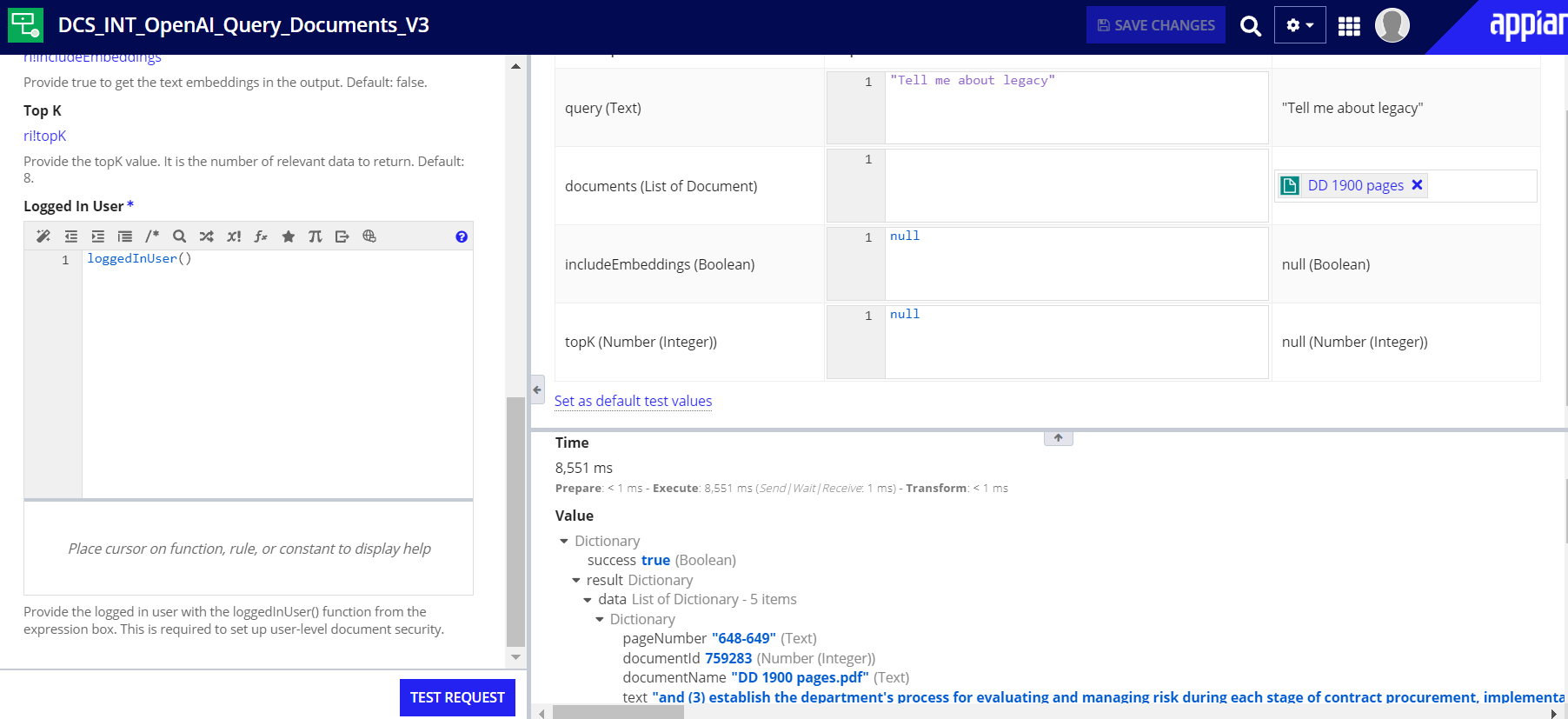
Task: Click the pi constant icon in editor toolbar
Action: (x=315, y=236)
